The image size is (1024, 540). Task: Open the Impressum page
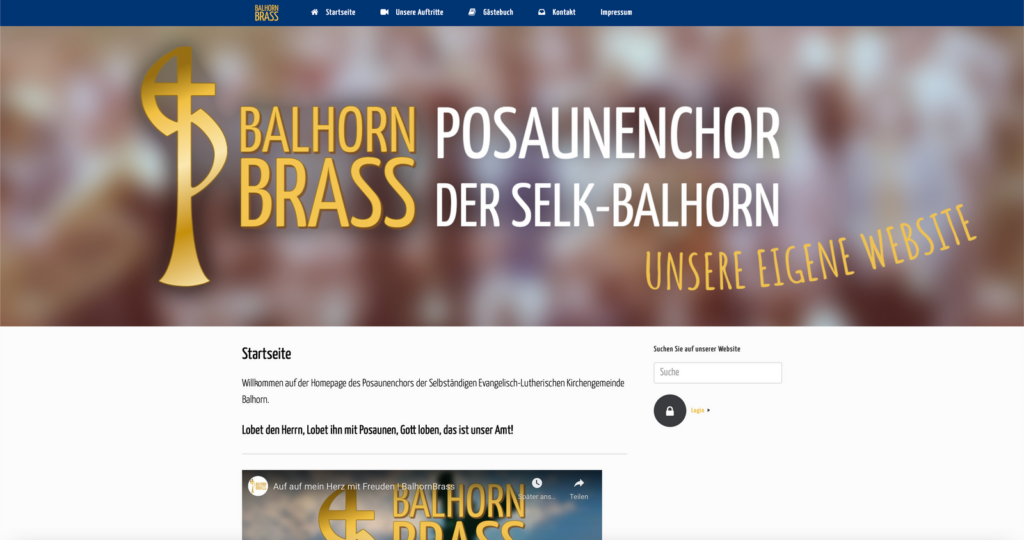(616, 12)
